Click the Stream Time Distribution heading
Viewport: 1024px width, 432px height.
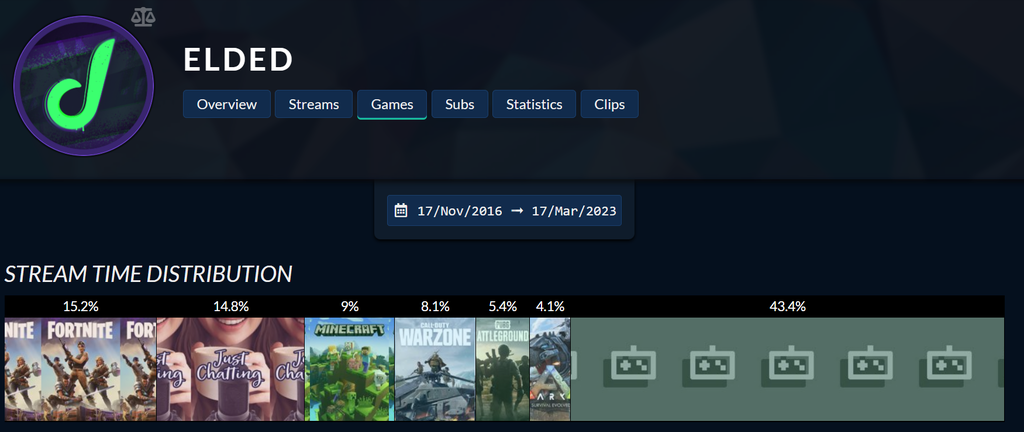click(148, 274)
